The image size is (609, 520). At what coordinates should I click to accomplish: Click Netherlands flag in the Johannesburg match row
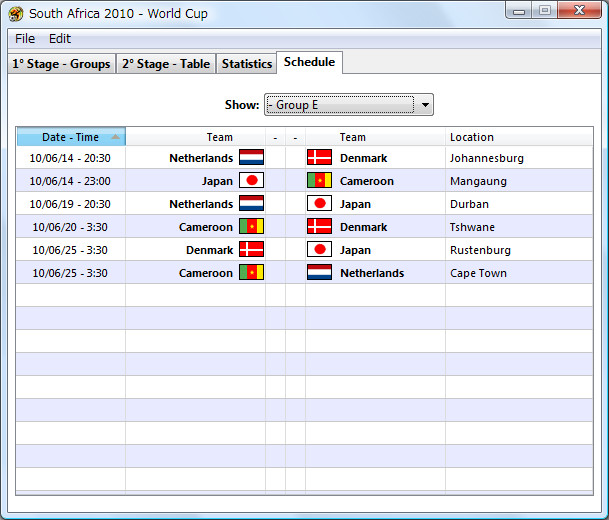coord(251,157)
